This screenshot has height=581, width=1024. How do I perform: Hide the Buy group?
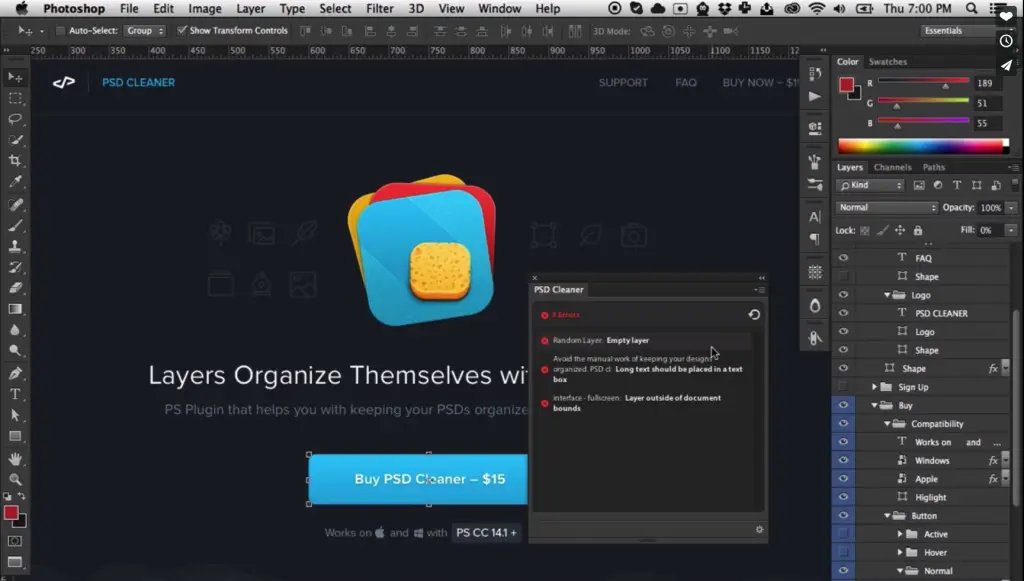[843, 405]
